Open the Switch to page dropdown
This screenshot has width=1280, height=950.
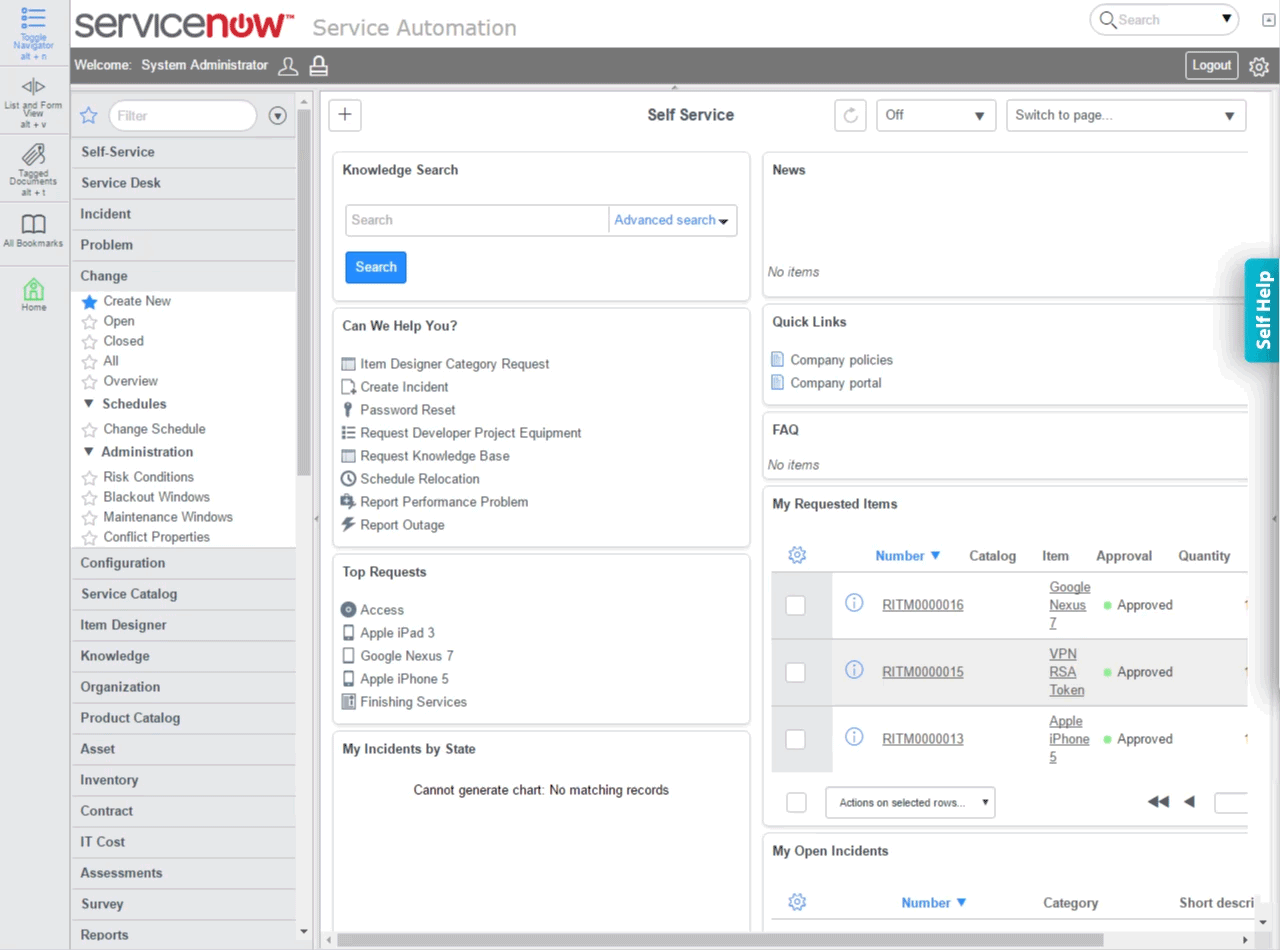pyautogui.click(x=1126, y=115)
